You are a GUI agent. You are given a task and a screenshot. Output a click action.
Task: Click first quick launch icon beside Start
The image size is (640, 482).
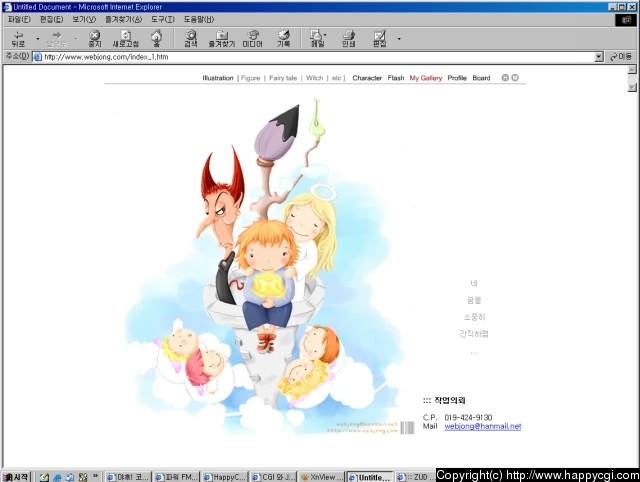[44, 477]
